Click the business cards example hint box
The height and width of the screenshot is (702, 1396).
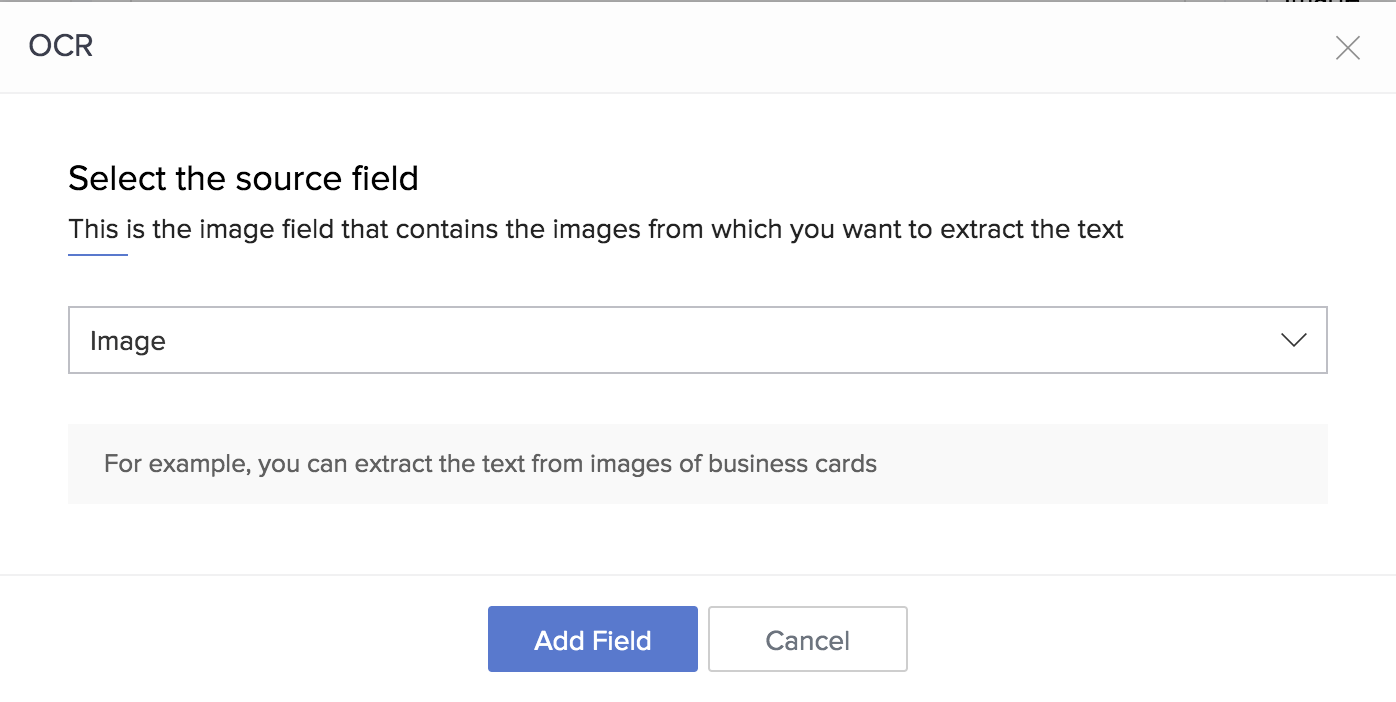pos(697,464)
